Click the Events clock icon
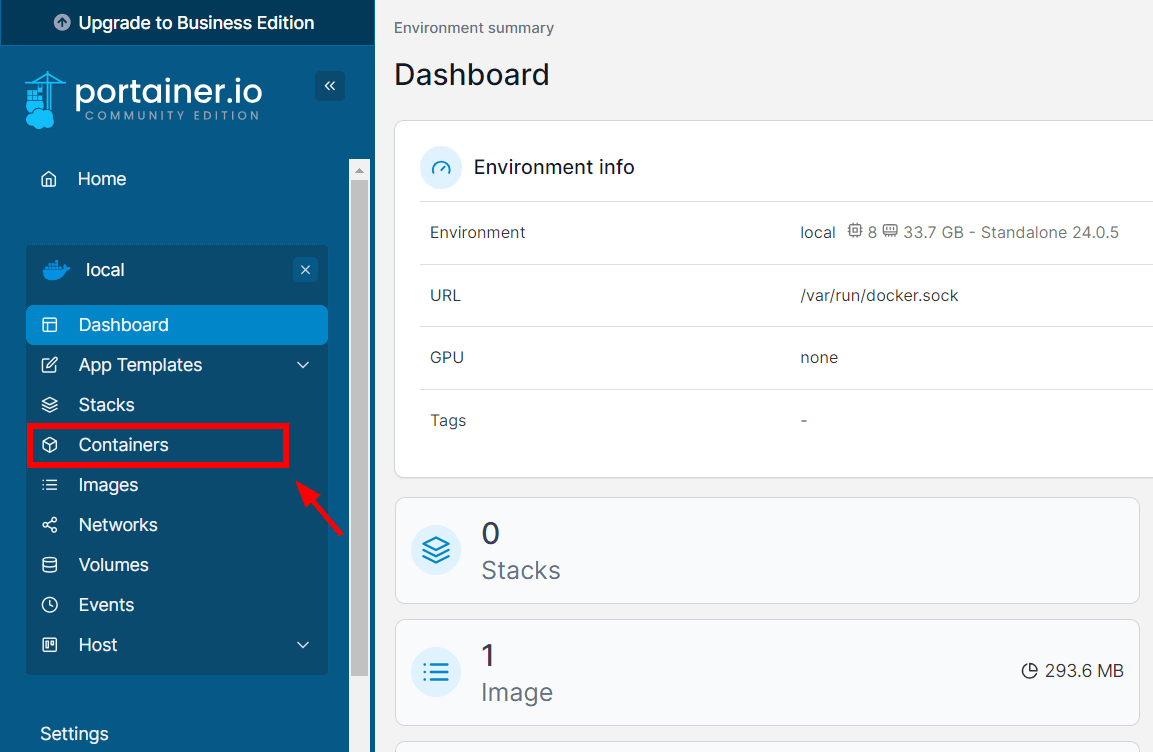Viewport: 1153px width, 752px height. pos(48,604)
